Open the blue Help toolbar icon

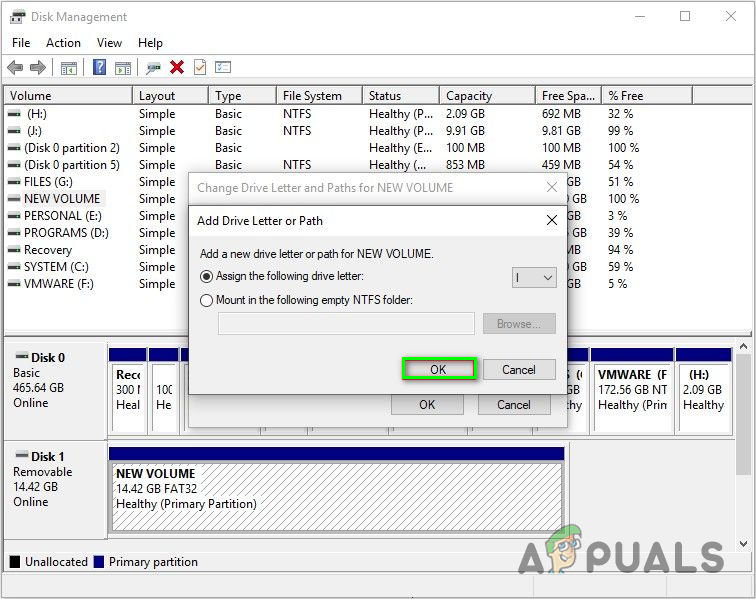99,67
